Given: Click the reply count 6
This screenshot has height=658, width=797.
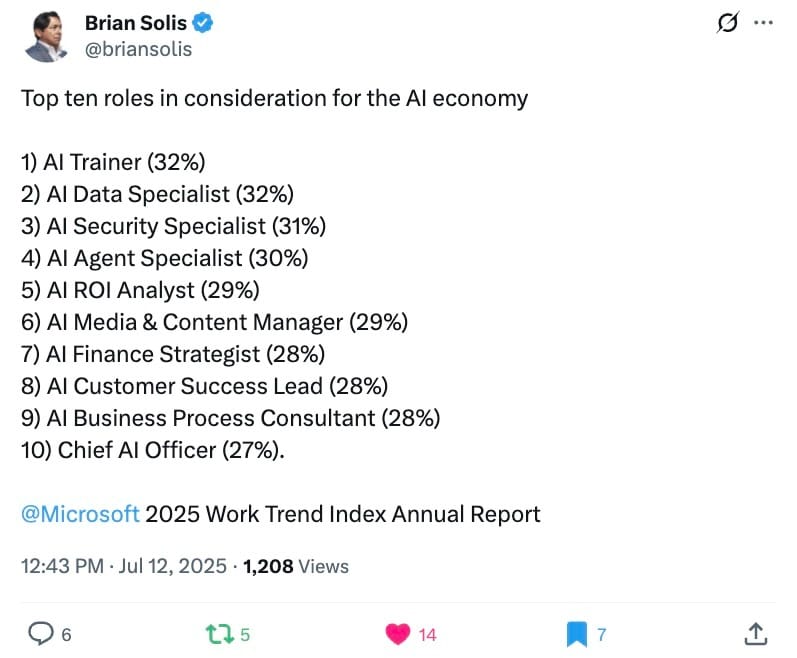Looking at the screenshot, I should (66, 635).
